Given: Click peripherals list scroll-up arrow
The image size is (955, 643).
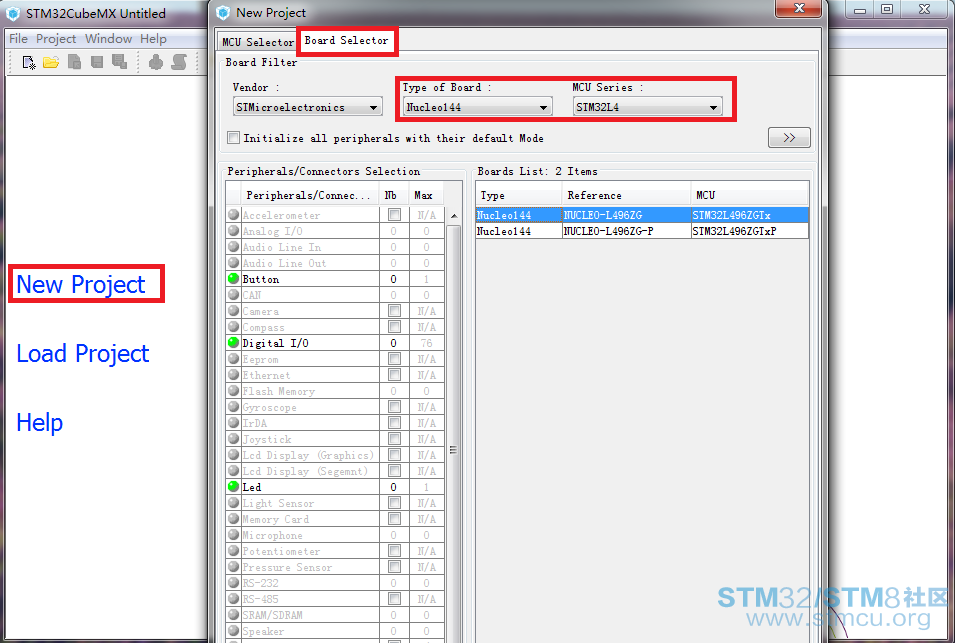Looking at the screenshot, I should coord(454,216).
